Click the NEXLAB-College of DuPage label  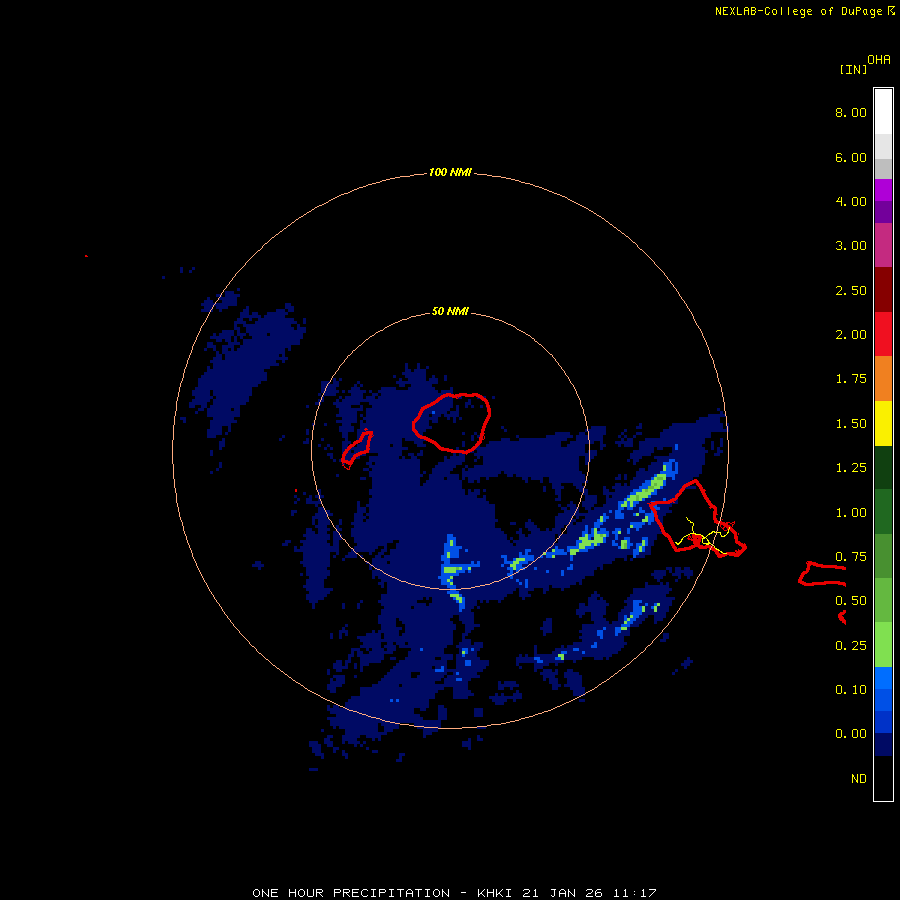[x=804, y=11]
